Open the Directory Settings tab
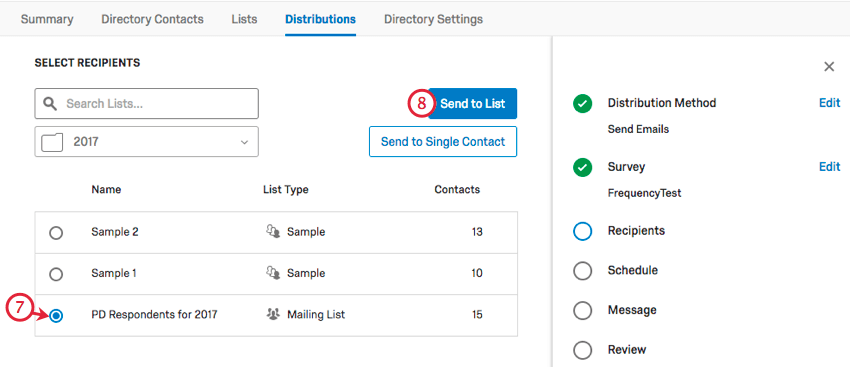 [x=433, y=20]
